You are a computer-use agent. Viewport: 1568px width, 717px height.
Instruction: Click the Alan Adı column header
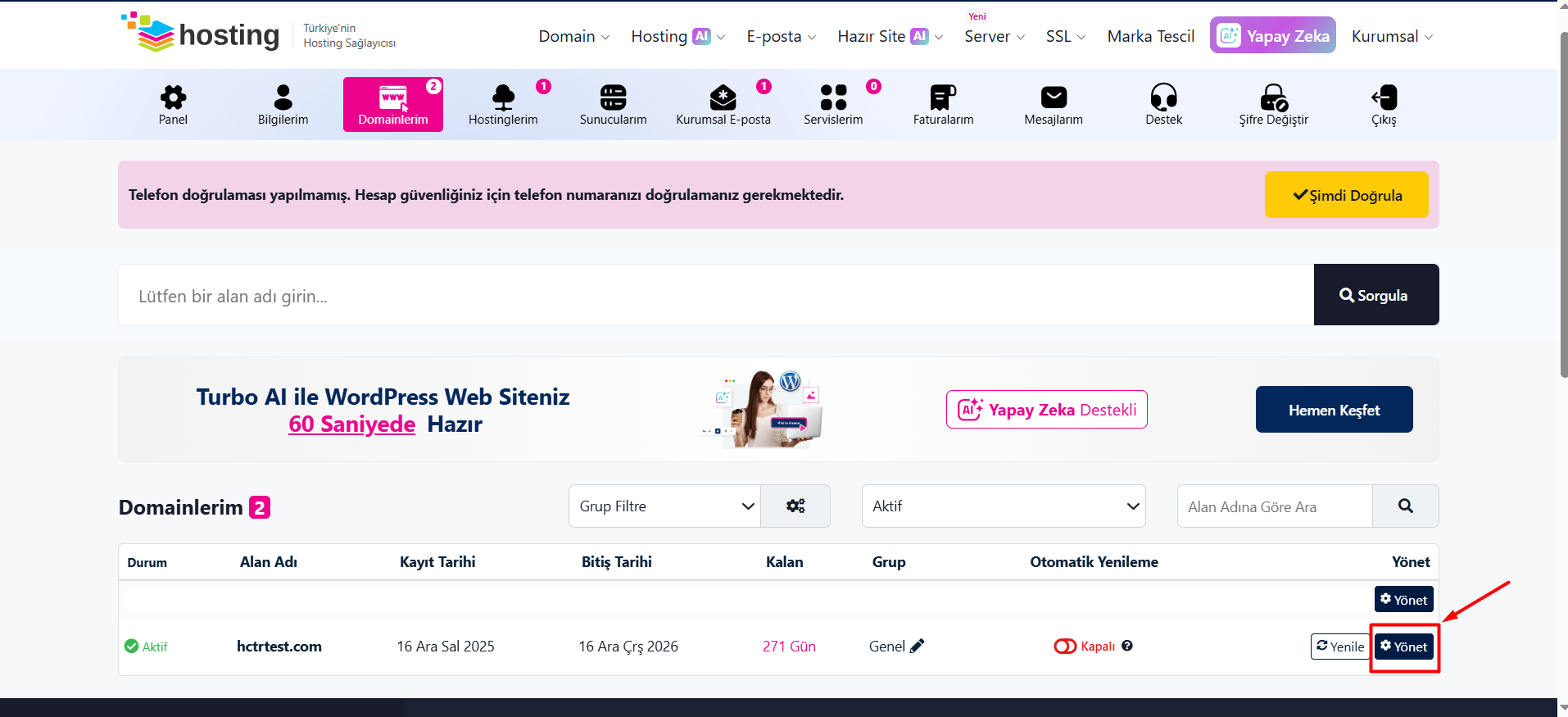click(x=269, y=561)
